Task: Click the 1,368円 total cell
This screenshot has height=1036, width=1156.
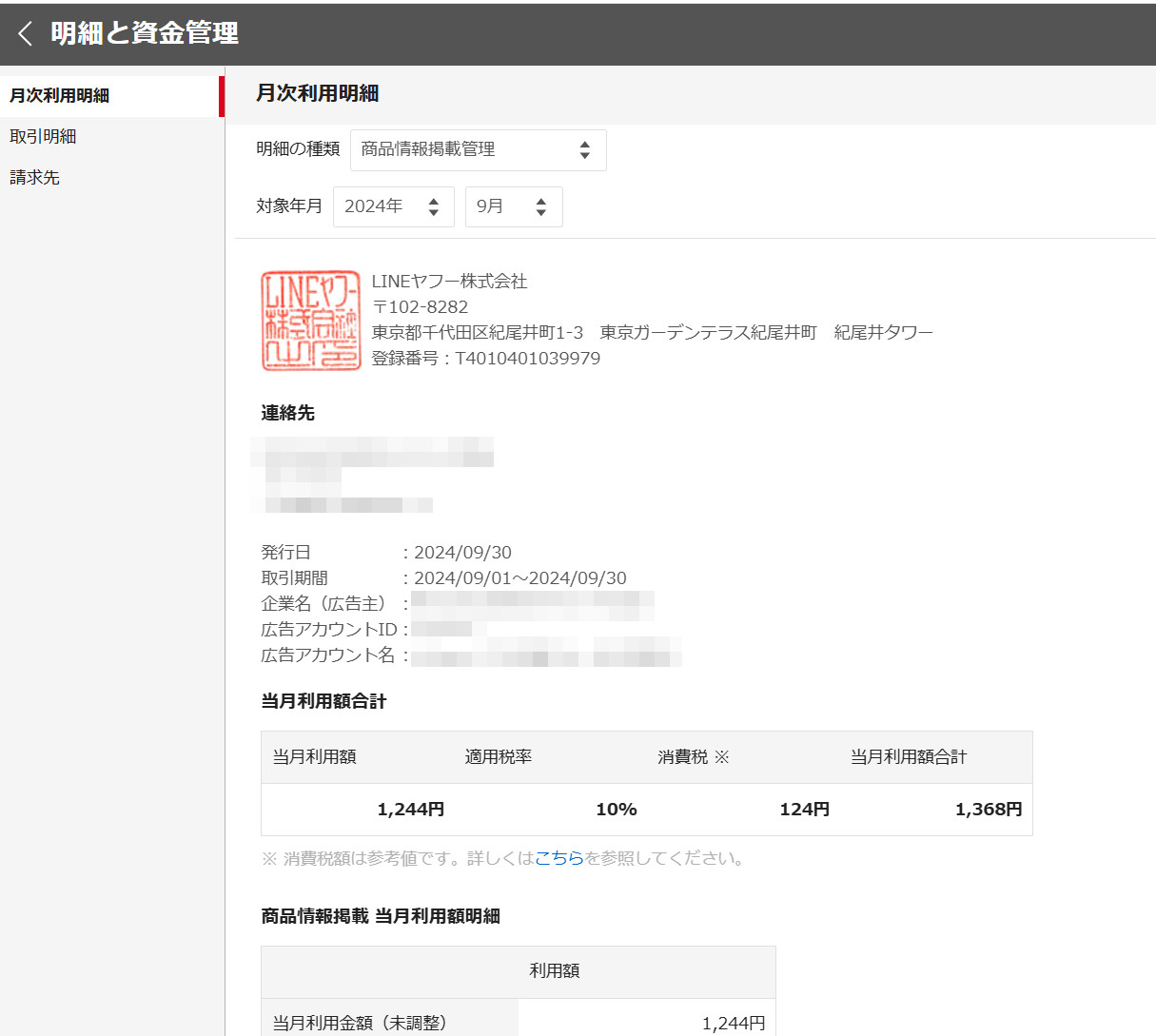Action: (989, 810)
